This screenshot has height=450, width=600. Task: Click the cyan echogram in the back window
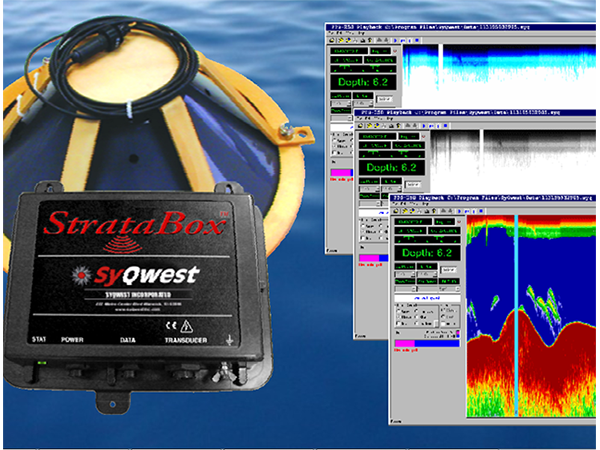point(501,77)
